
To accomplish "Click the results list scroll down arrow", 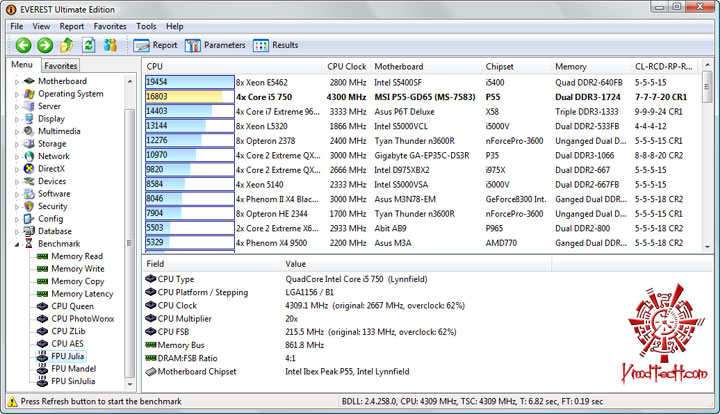I will 707,246.
